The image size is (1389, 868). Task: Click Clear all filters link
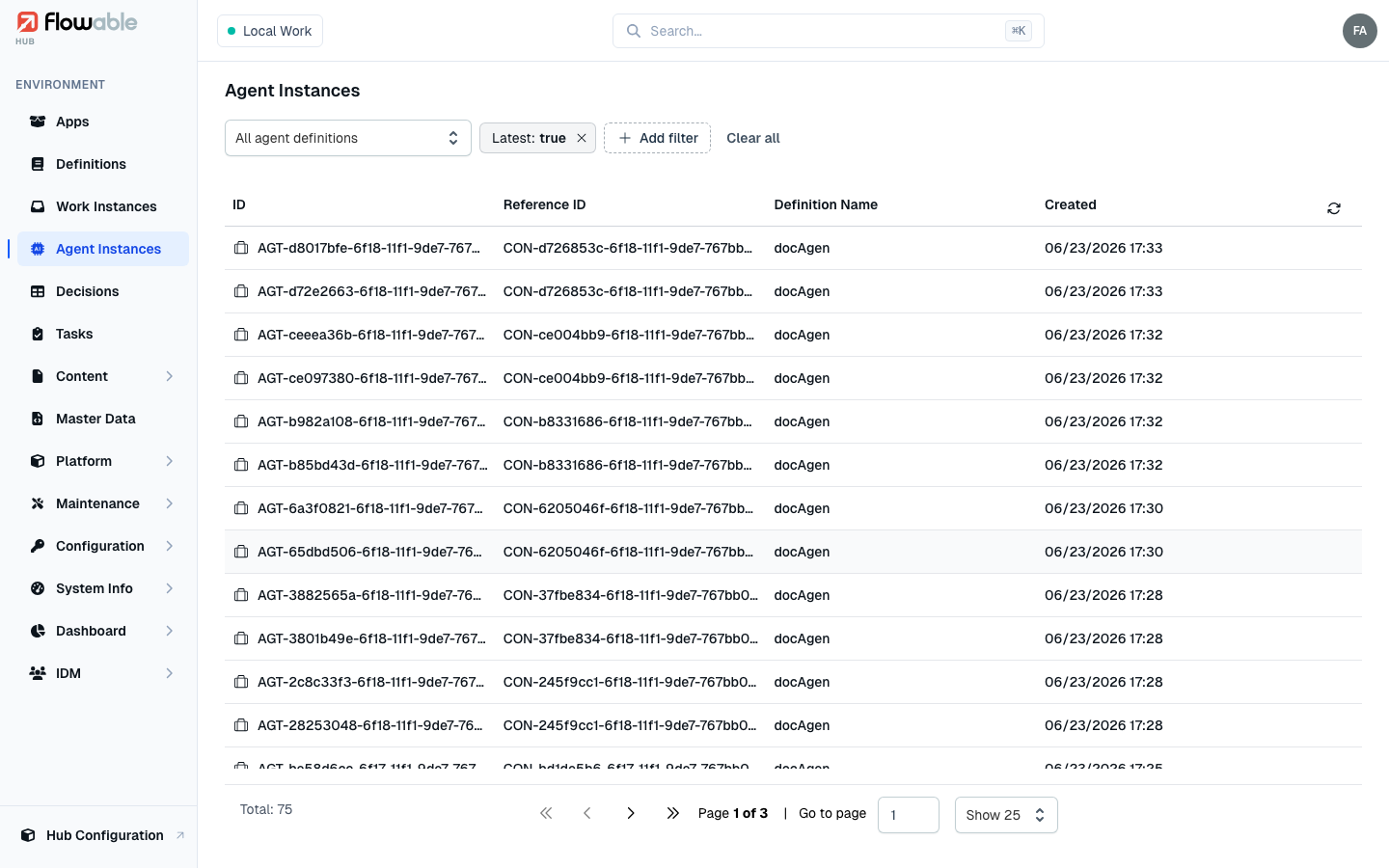[753, 138]
